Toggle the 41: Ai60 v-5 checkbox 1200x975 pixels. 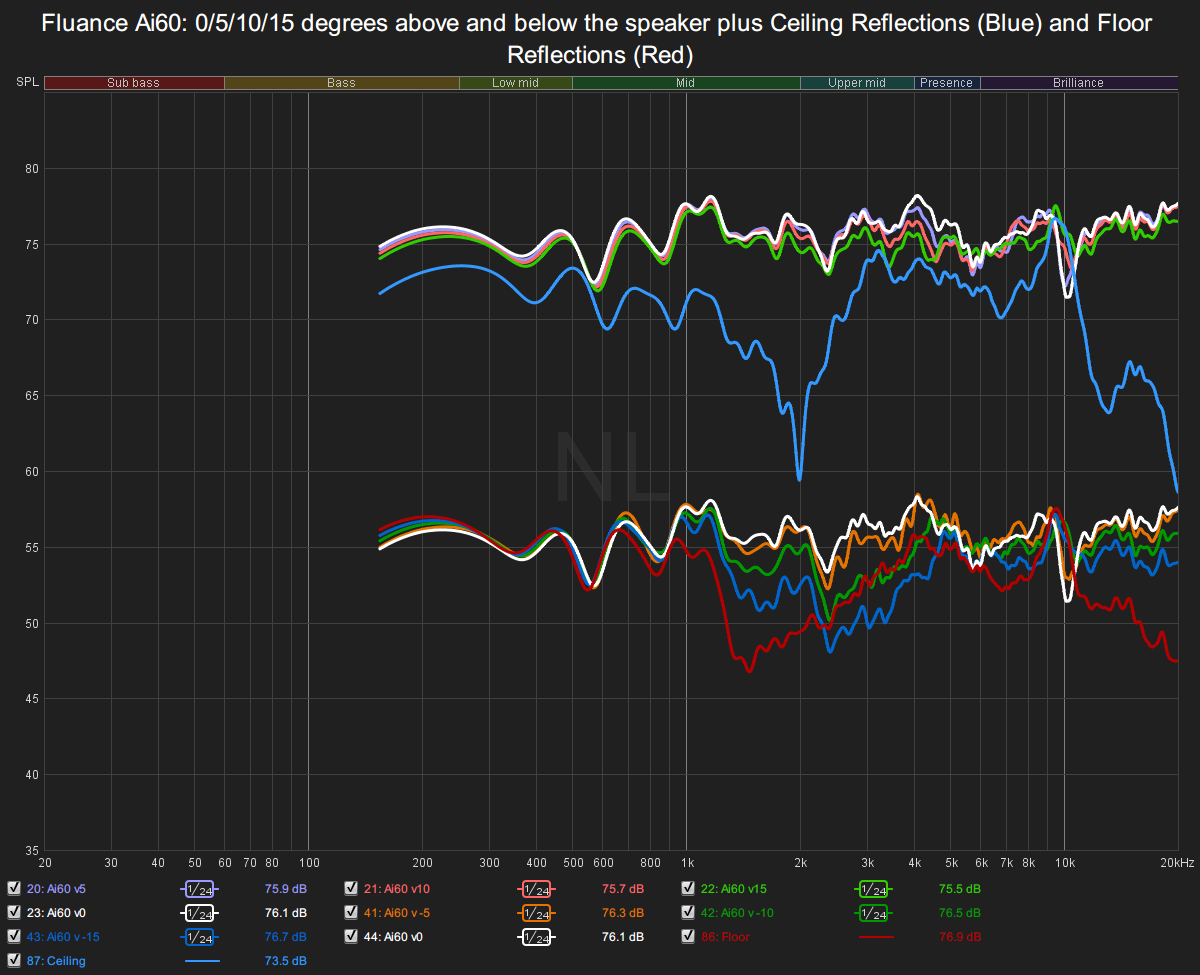pos(351,912)
